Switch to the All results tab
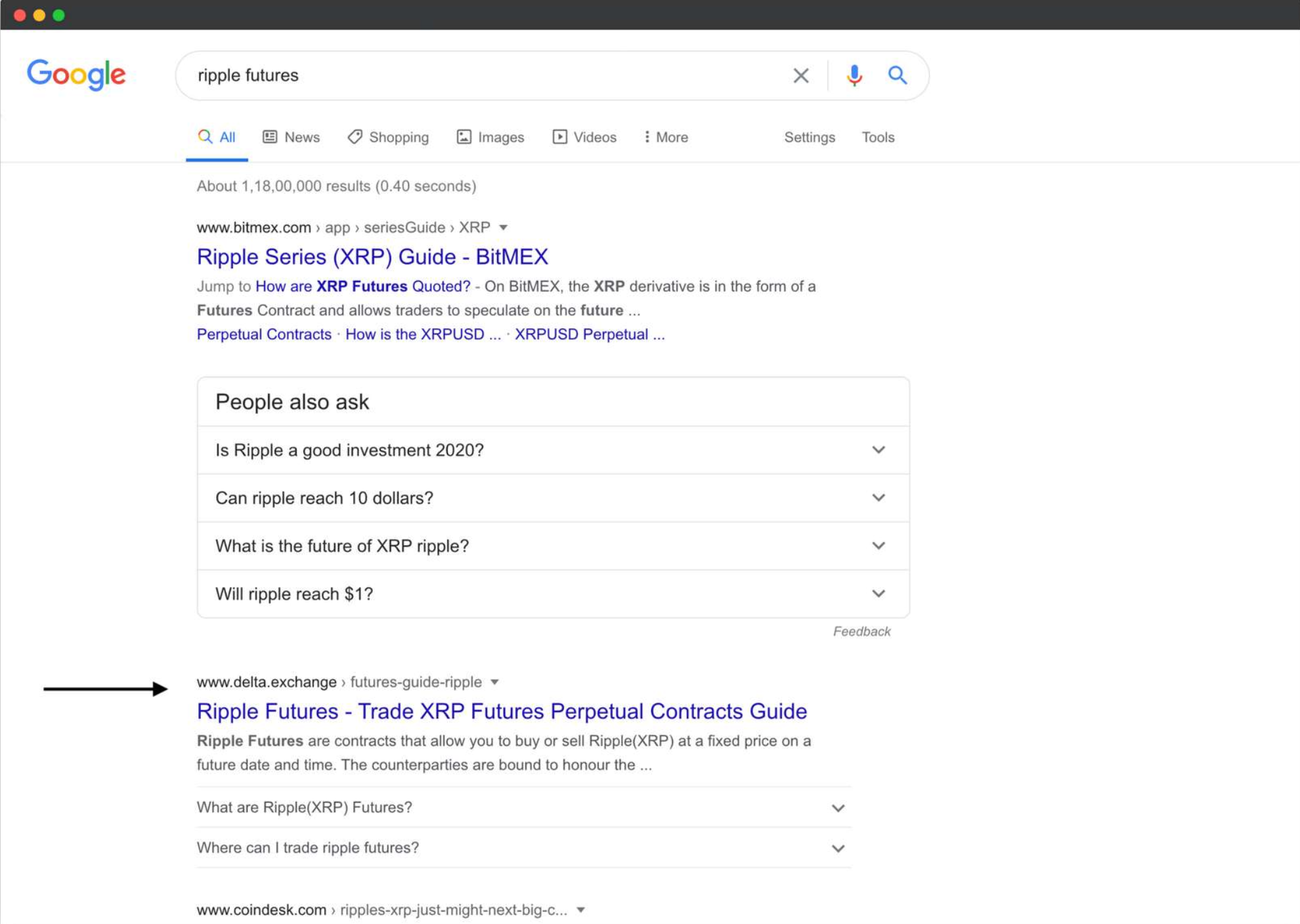The height and width of the screenshot is (924, 1300). tap(217, 137)
